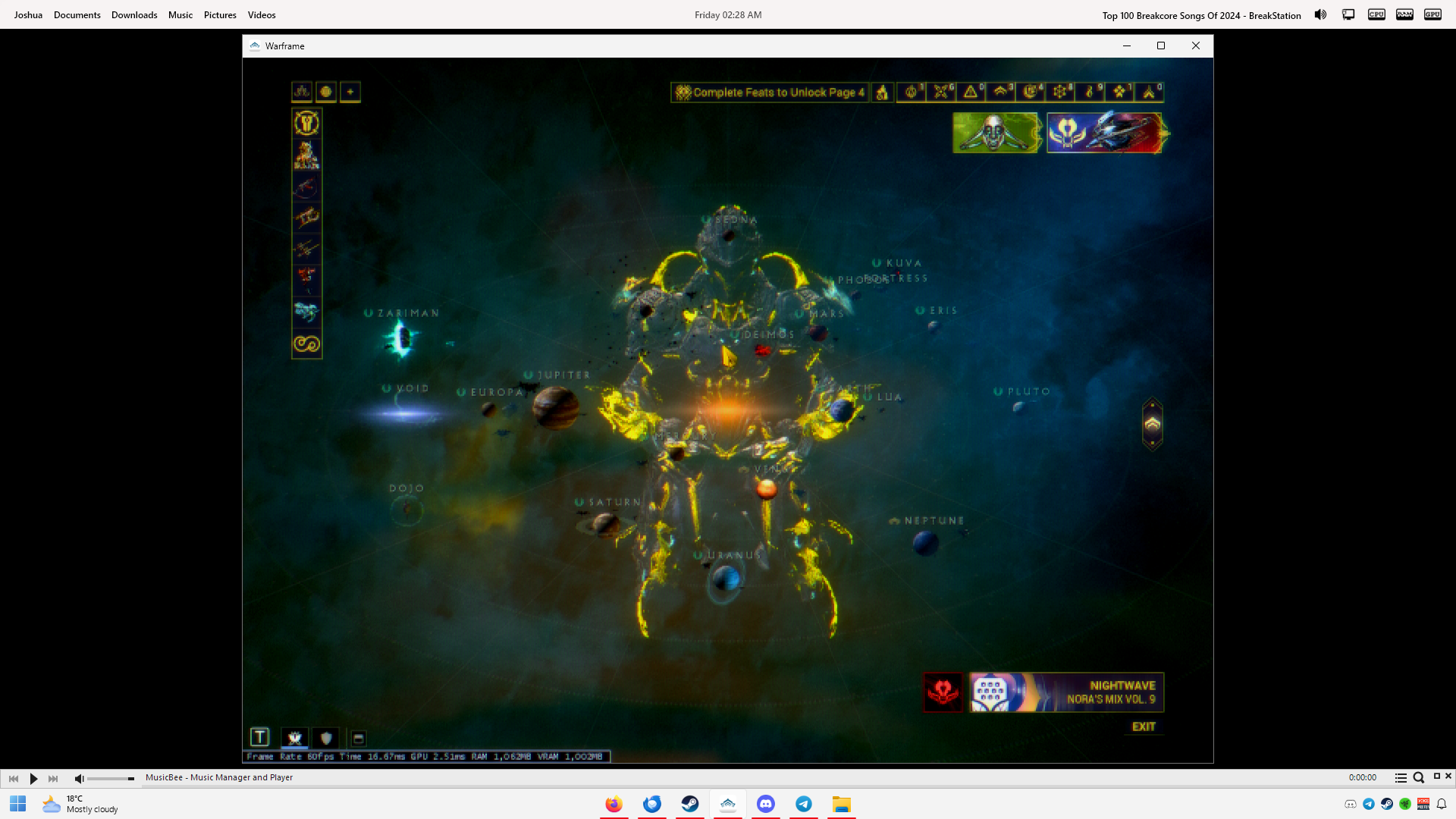The height and width of the screenshot is (819, 1456).
Task: Open the golden infinity-swirl icon in sidebar
Action: [x=306, y=344]
